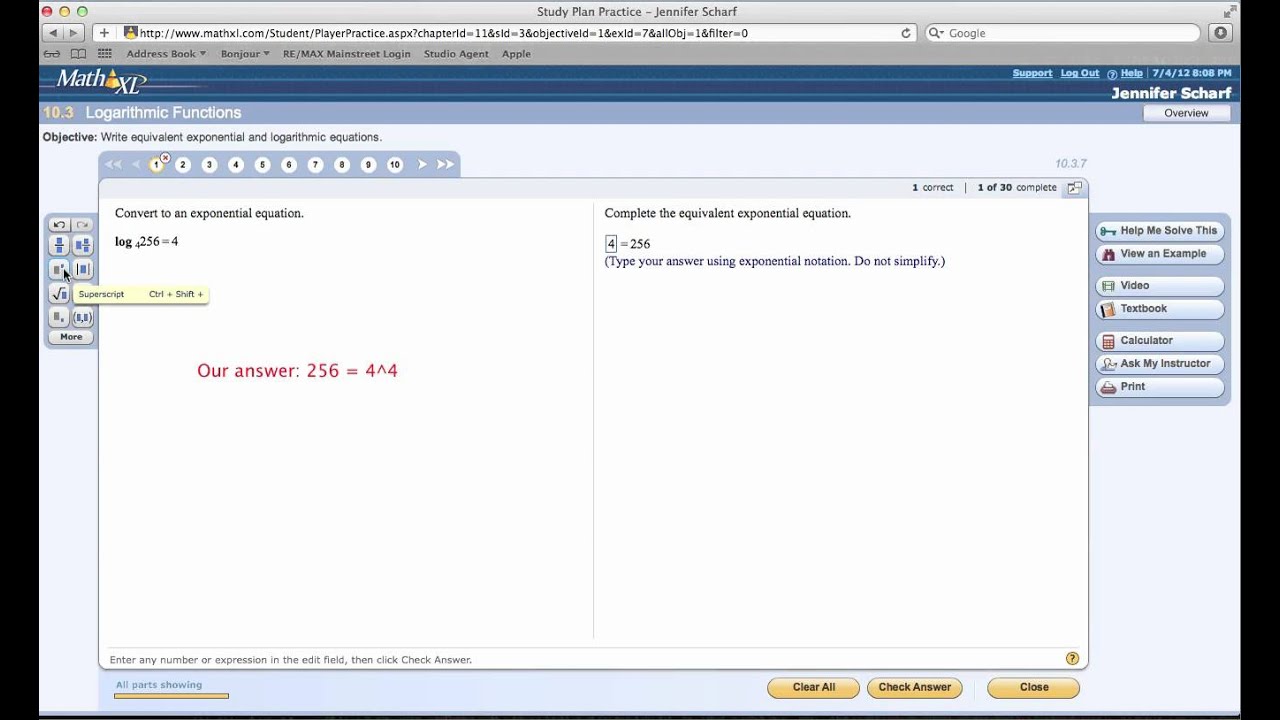This screenshot has height=720, width=1280.
Task: Go forward with Safari forward arrow
Action: 73,33
